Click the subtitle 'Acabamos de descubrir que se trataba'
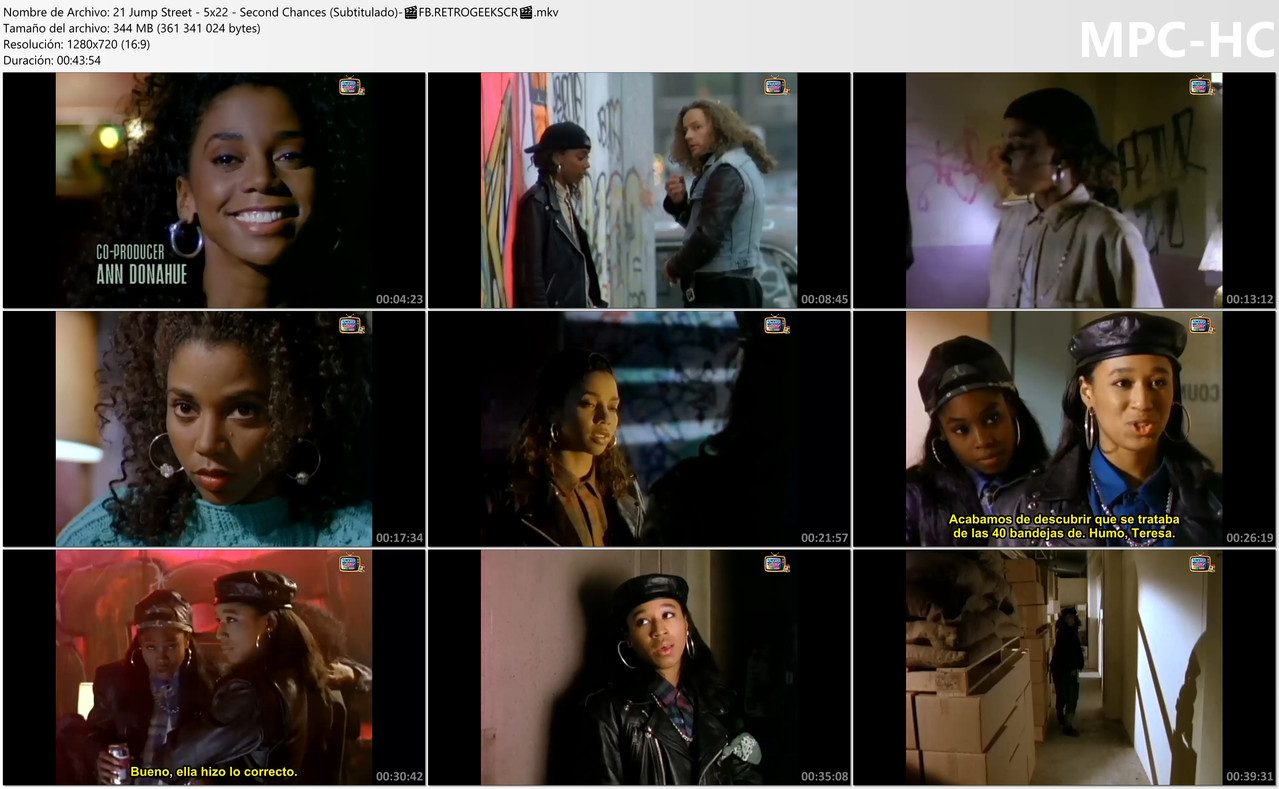Viewport: 1279px width, 789px height. [x=1064, y=519]
